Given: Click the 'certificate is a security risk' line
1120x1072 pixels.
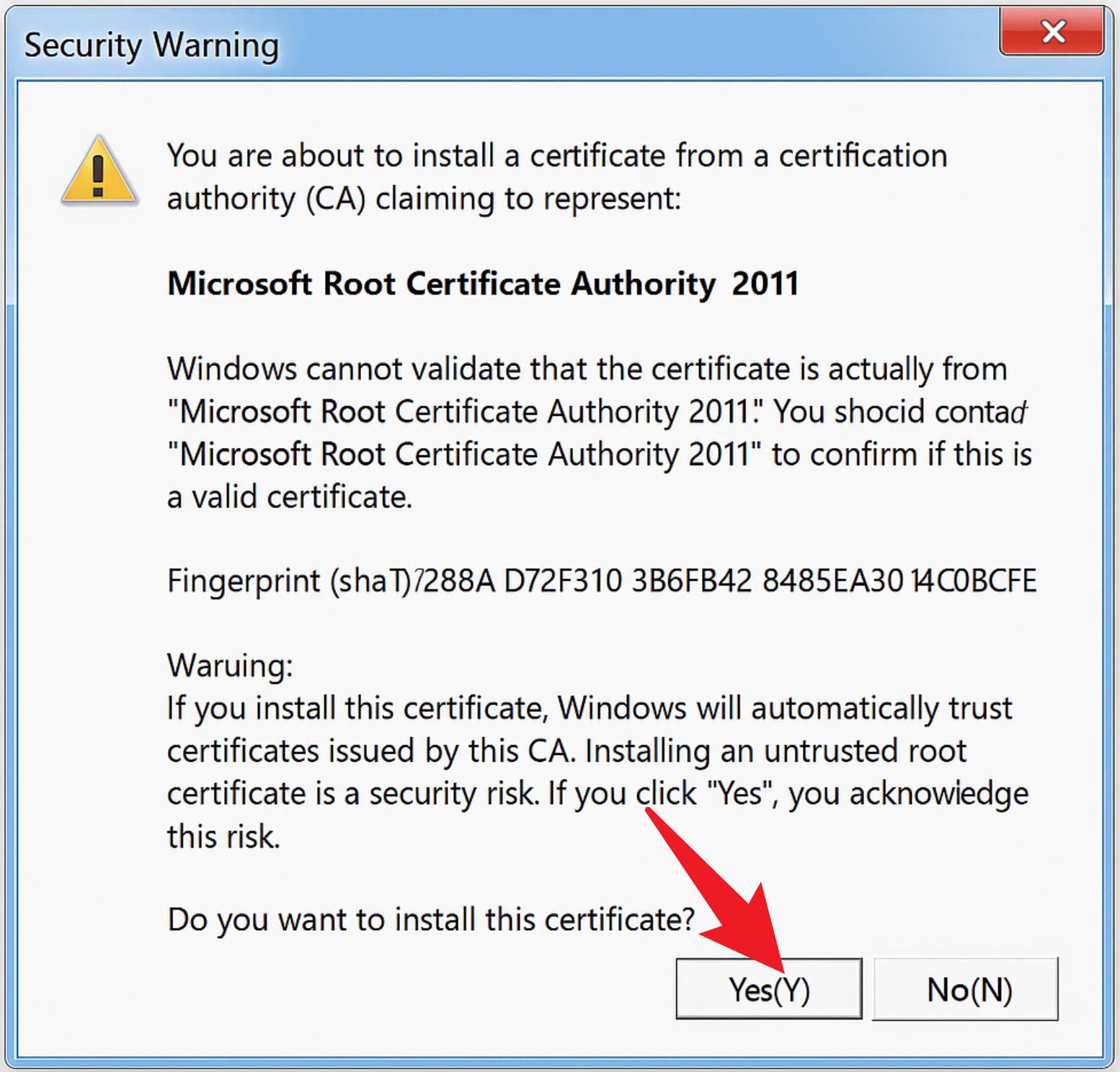Looking at the screenshot, I should 597,794.
